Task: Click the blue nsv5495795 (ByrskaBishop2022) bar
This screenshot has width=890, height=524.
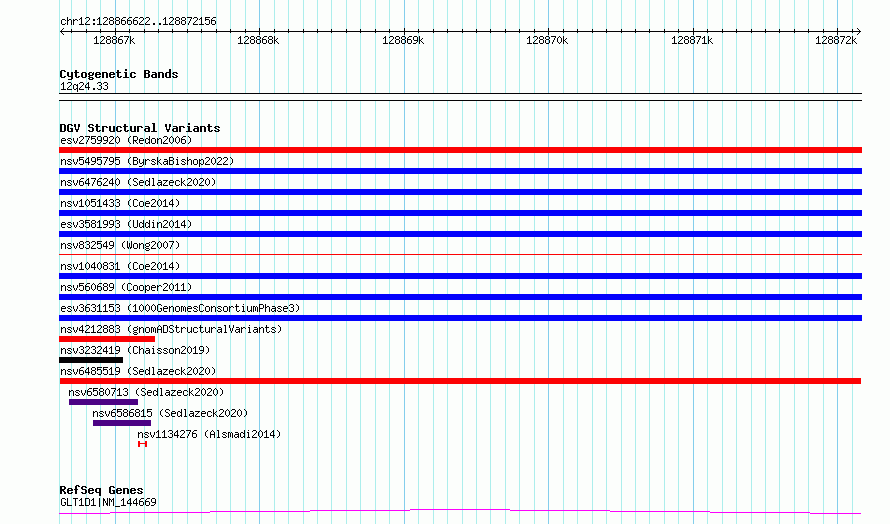Action: 460,171
